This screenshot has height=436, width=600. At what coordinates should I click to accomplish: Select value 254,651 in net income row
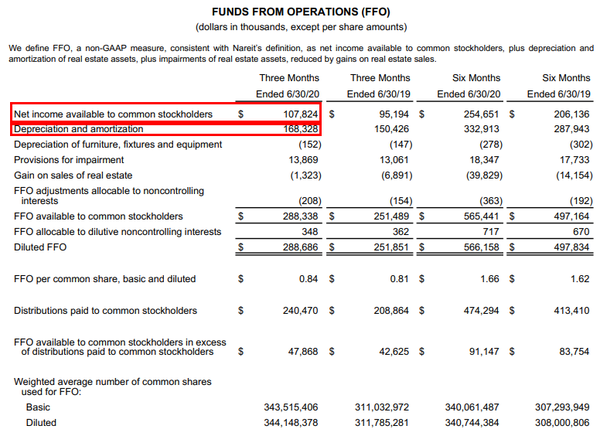pos(481,114)
